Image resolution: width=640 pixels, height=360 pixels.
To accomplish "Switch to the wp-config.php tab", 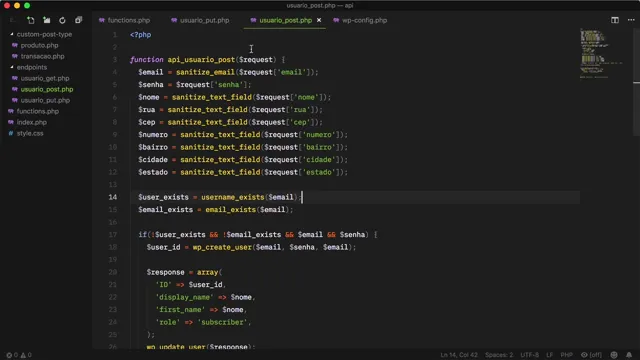I will 360,20.
